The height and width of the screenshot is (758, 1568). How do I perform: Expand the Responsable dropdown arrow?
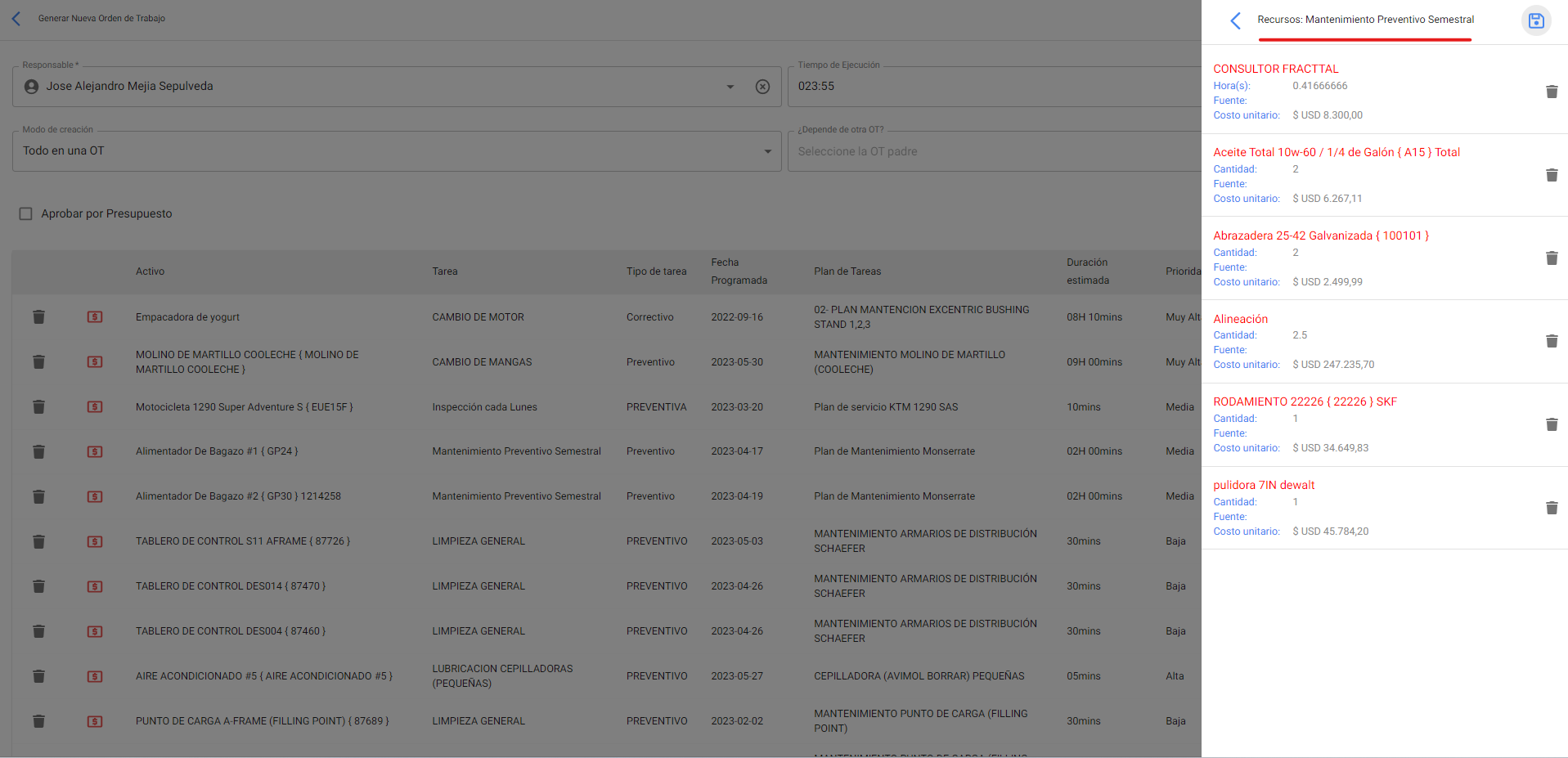click(x=730, y=87)
